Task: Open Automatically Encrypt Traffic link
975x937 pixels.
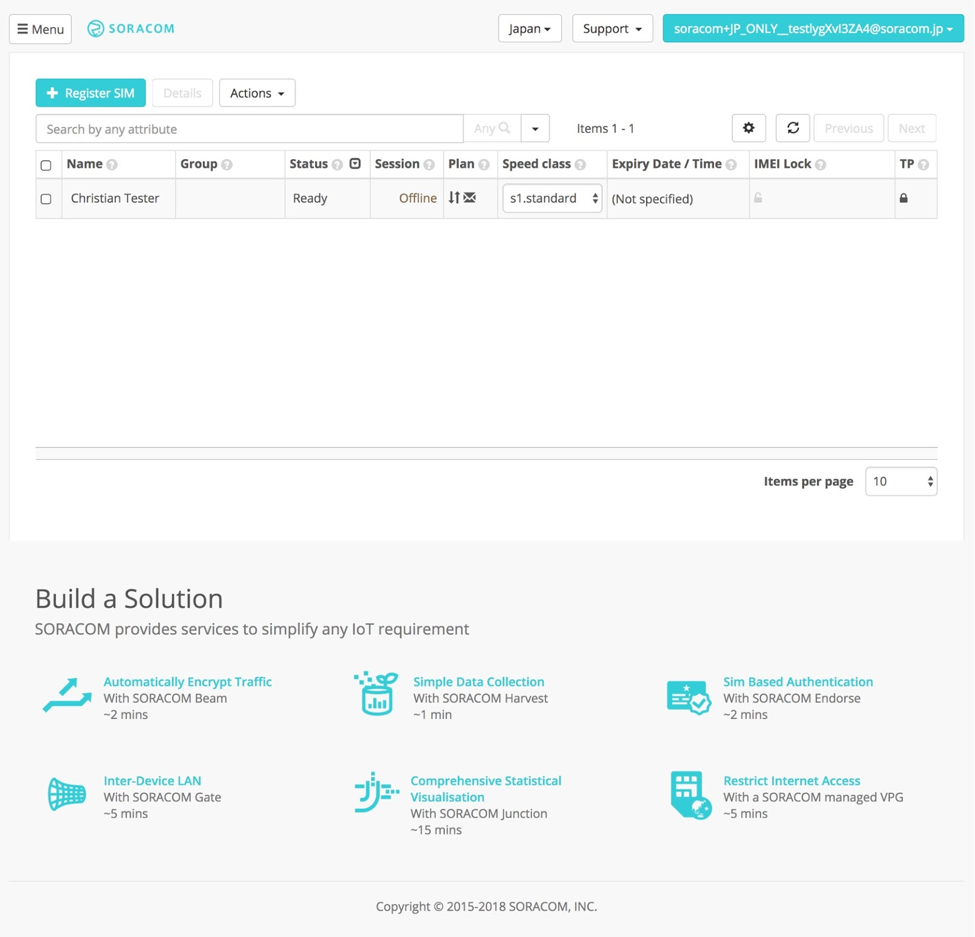Action: click(188, 681)
